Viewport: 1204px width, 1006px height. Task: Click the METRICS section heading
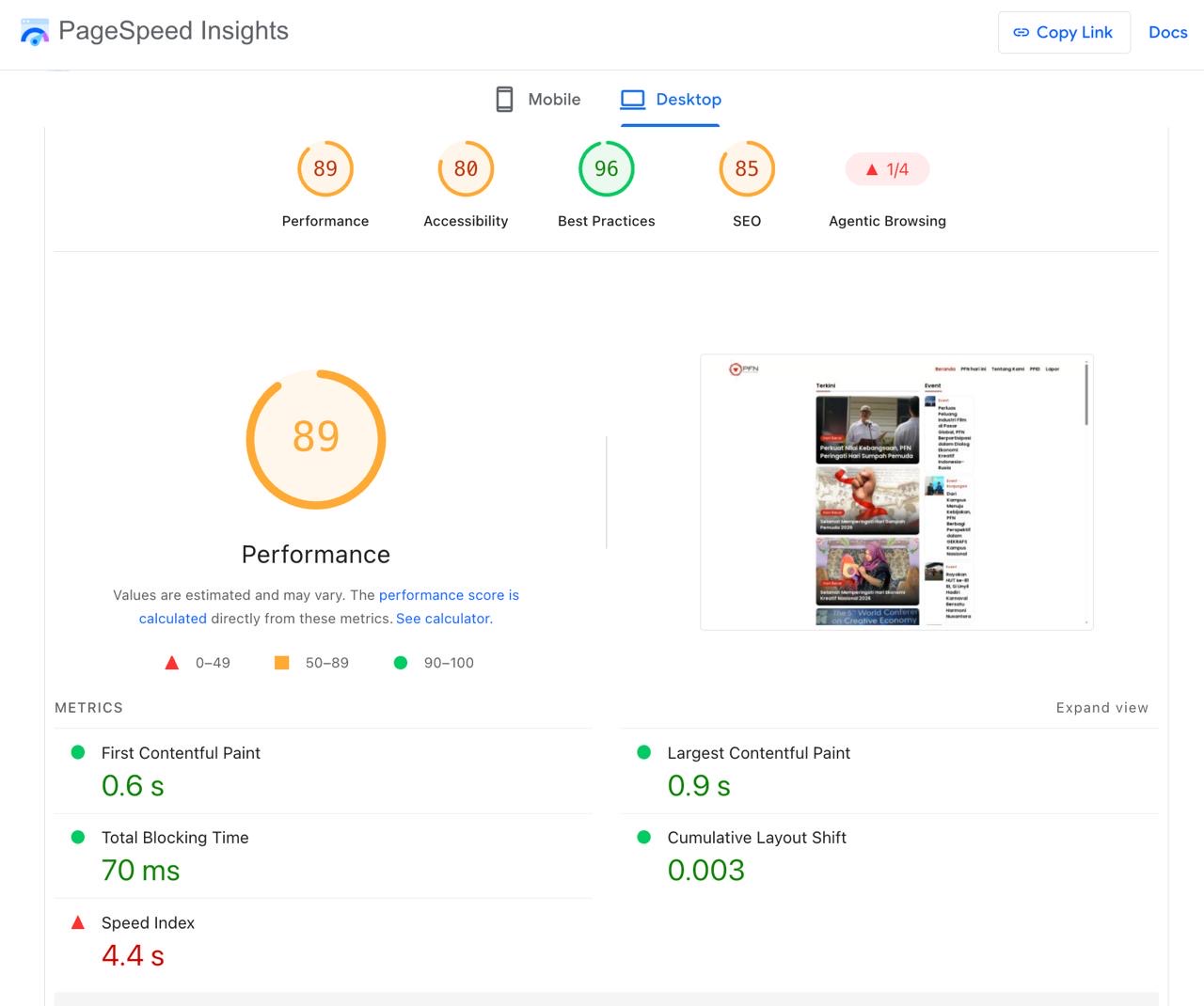[88, 708]
